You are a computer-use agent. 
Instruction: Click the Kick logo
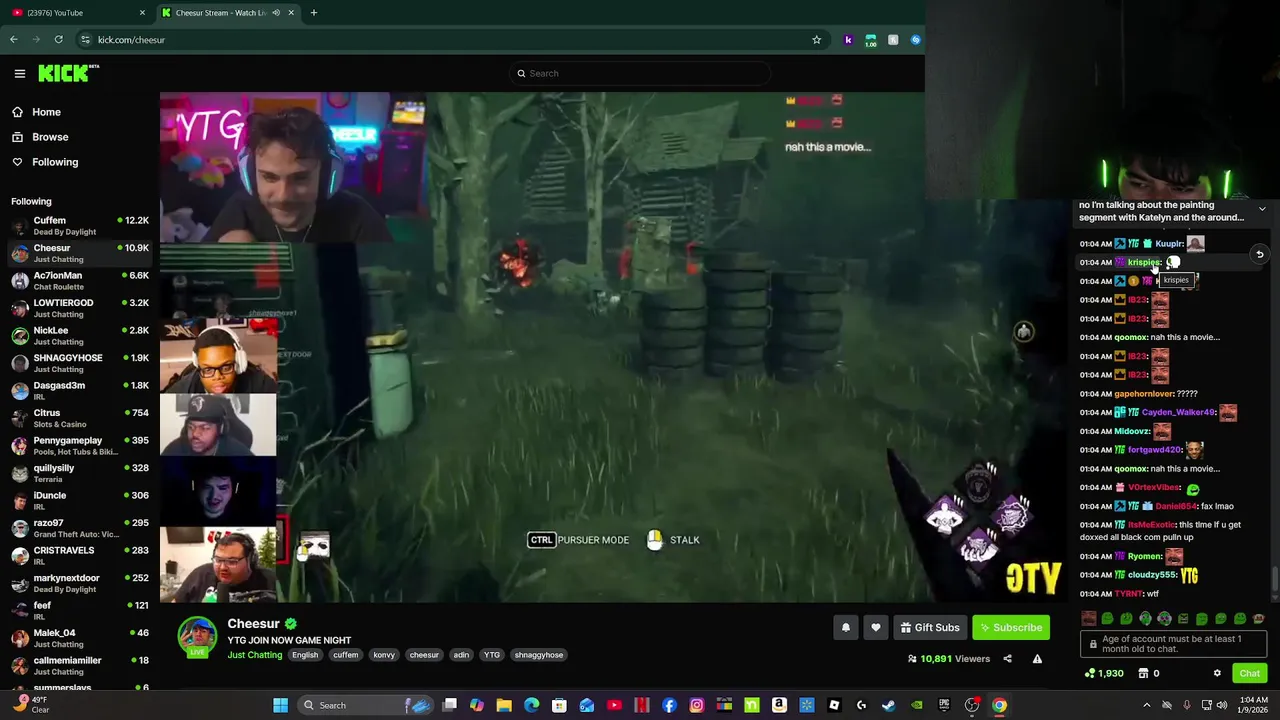(68, 73)
